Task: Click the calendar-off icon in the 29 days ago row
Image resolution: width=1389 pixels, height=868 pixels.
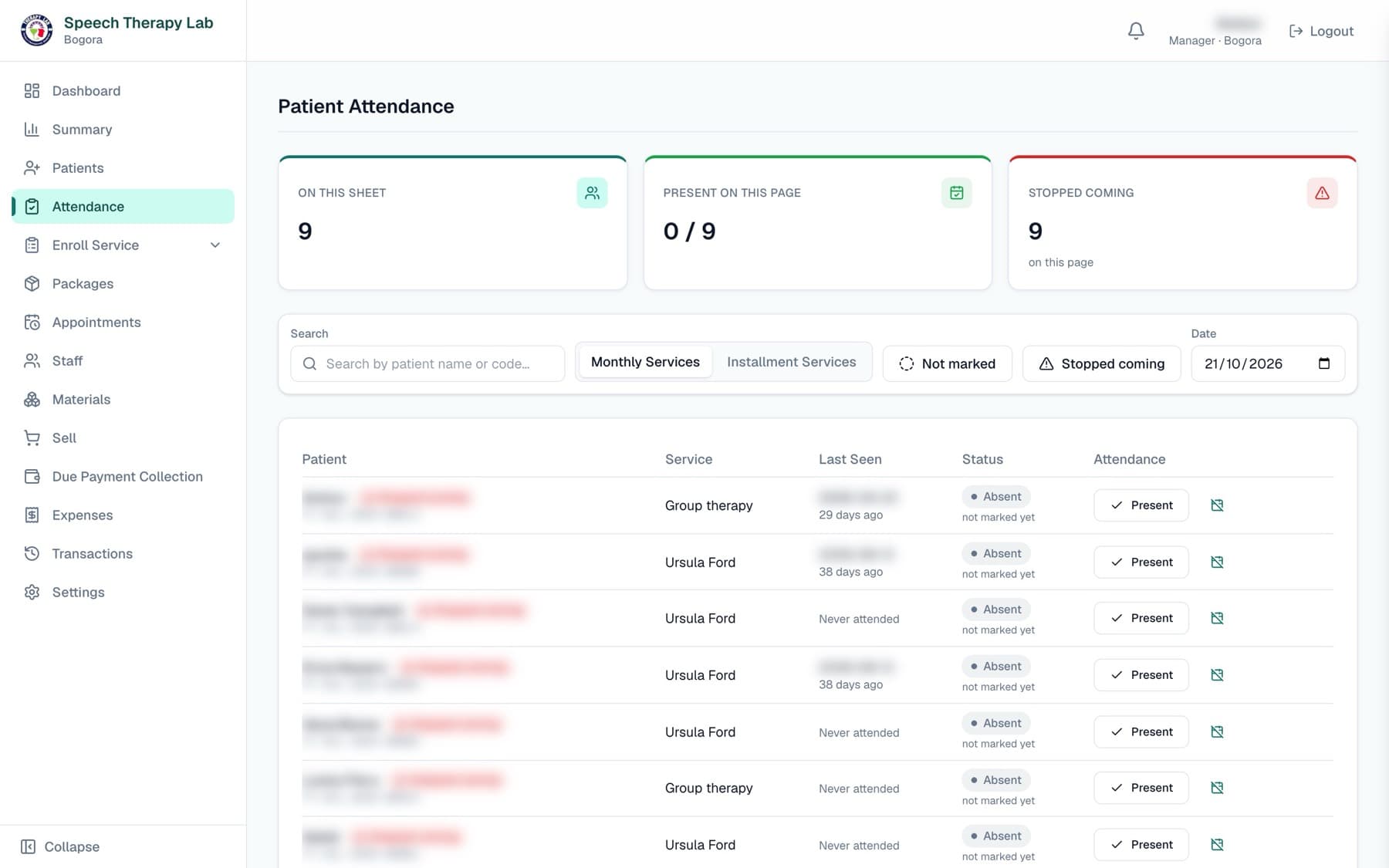Action: click(1217, 505)
